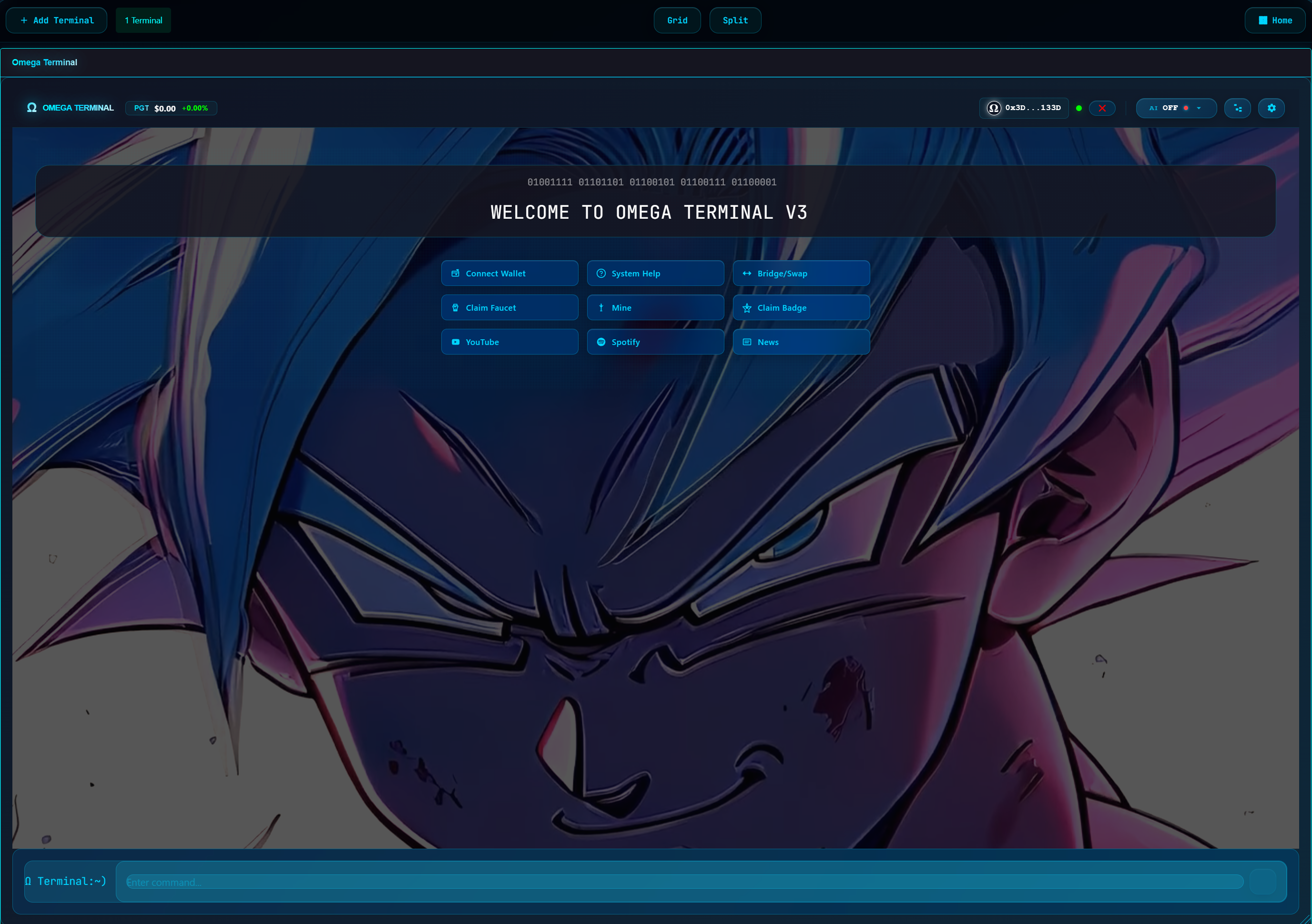Switch to Grid layout view
The width and height of the screenshot is (1312, 924).
pos(677,20)
